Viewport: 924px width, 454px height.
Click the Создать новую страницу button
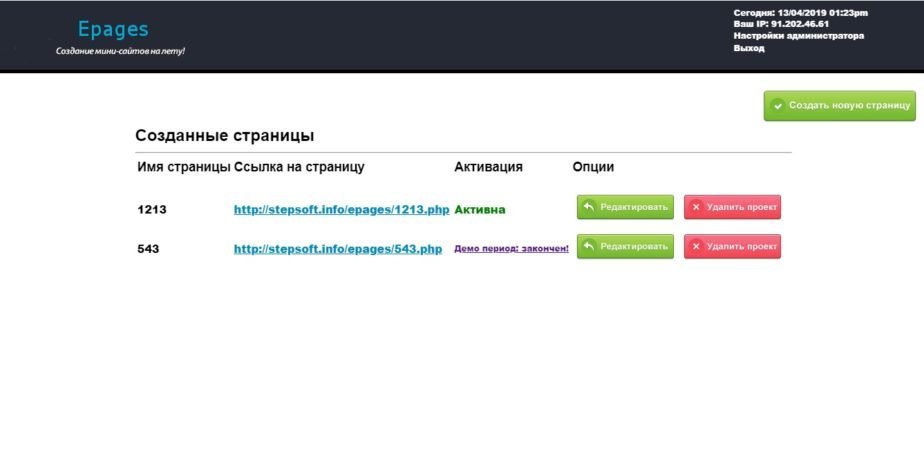pyautogui.click(x=840, y=106)
